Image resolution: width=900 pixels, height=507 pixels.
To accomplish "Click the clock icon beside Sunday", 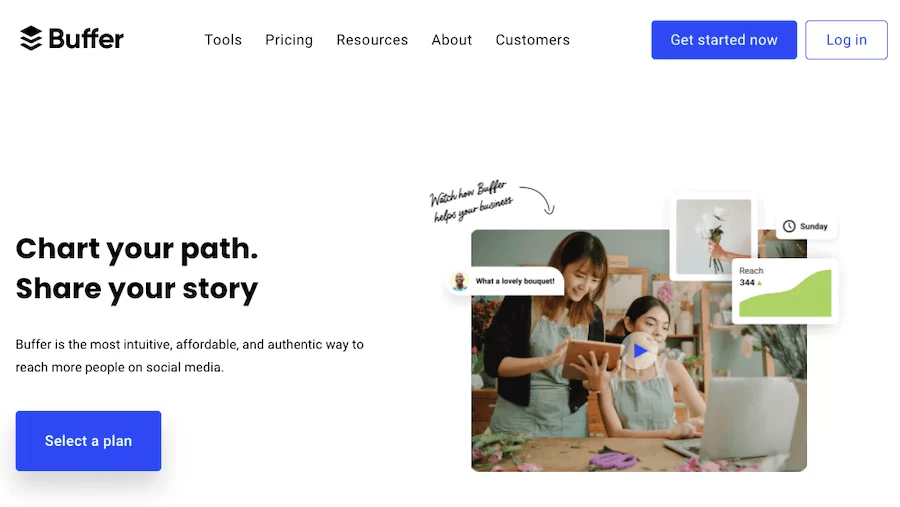I will click(x=789, y=226).
